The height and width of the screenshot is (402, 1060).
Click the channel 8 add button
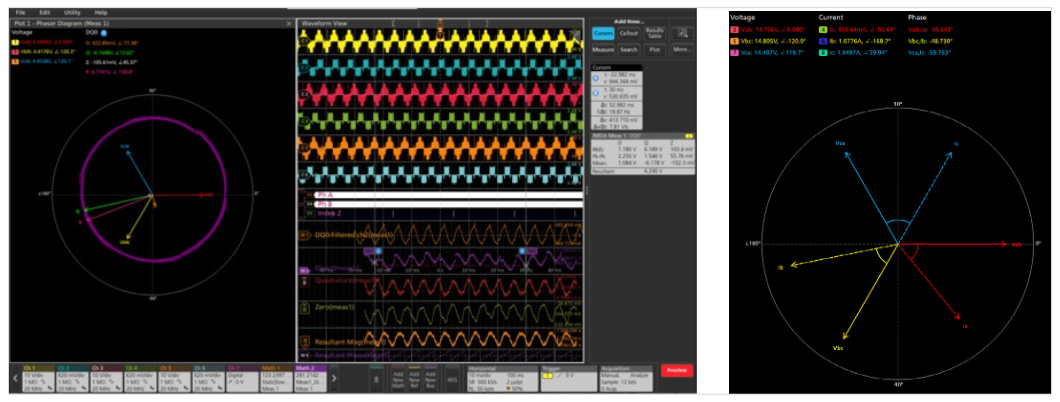[377, 378]
